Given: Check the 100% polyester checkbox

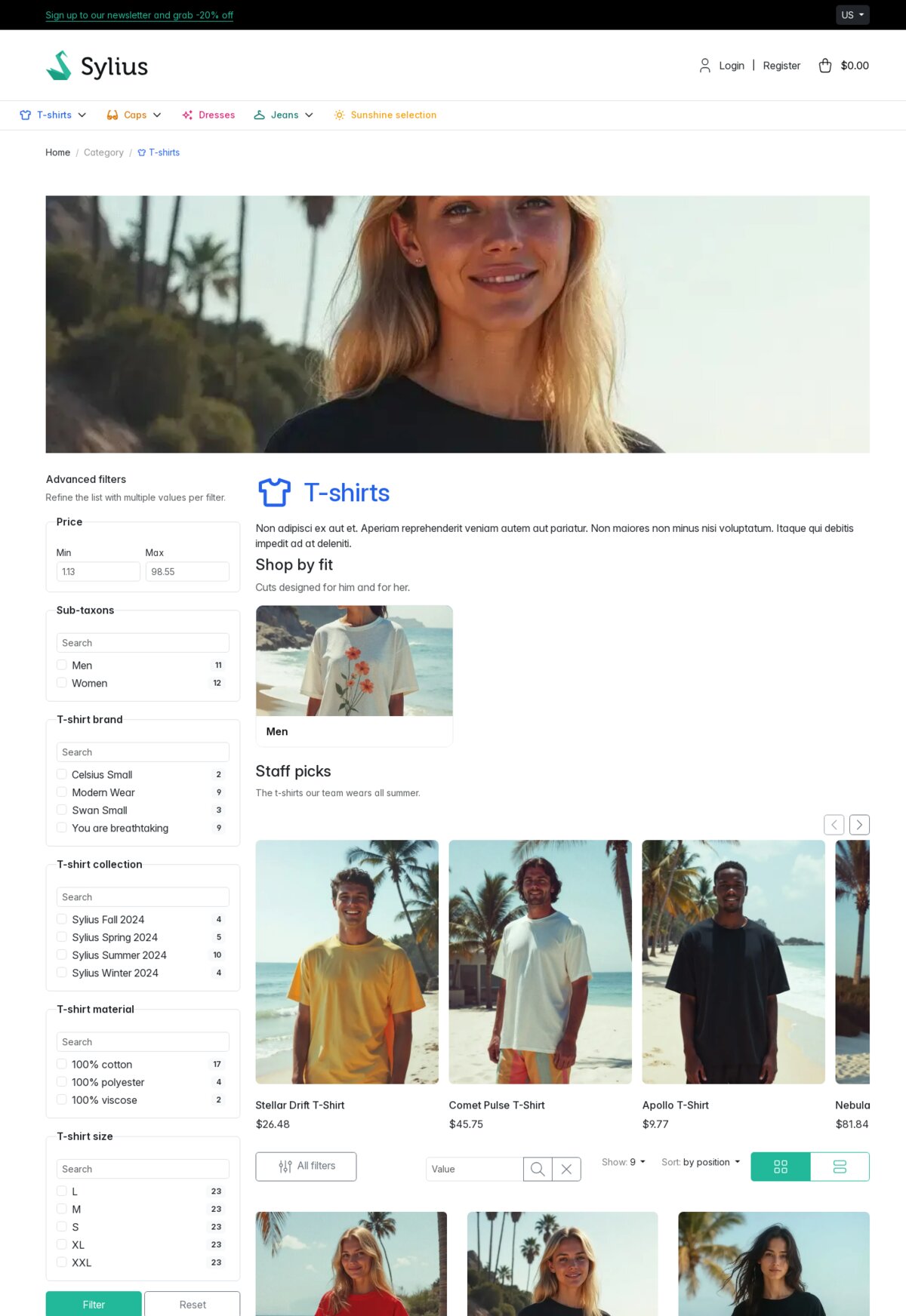Looking at the screenshot, I should pyautogui.click(x=62, y=1082).
